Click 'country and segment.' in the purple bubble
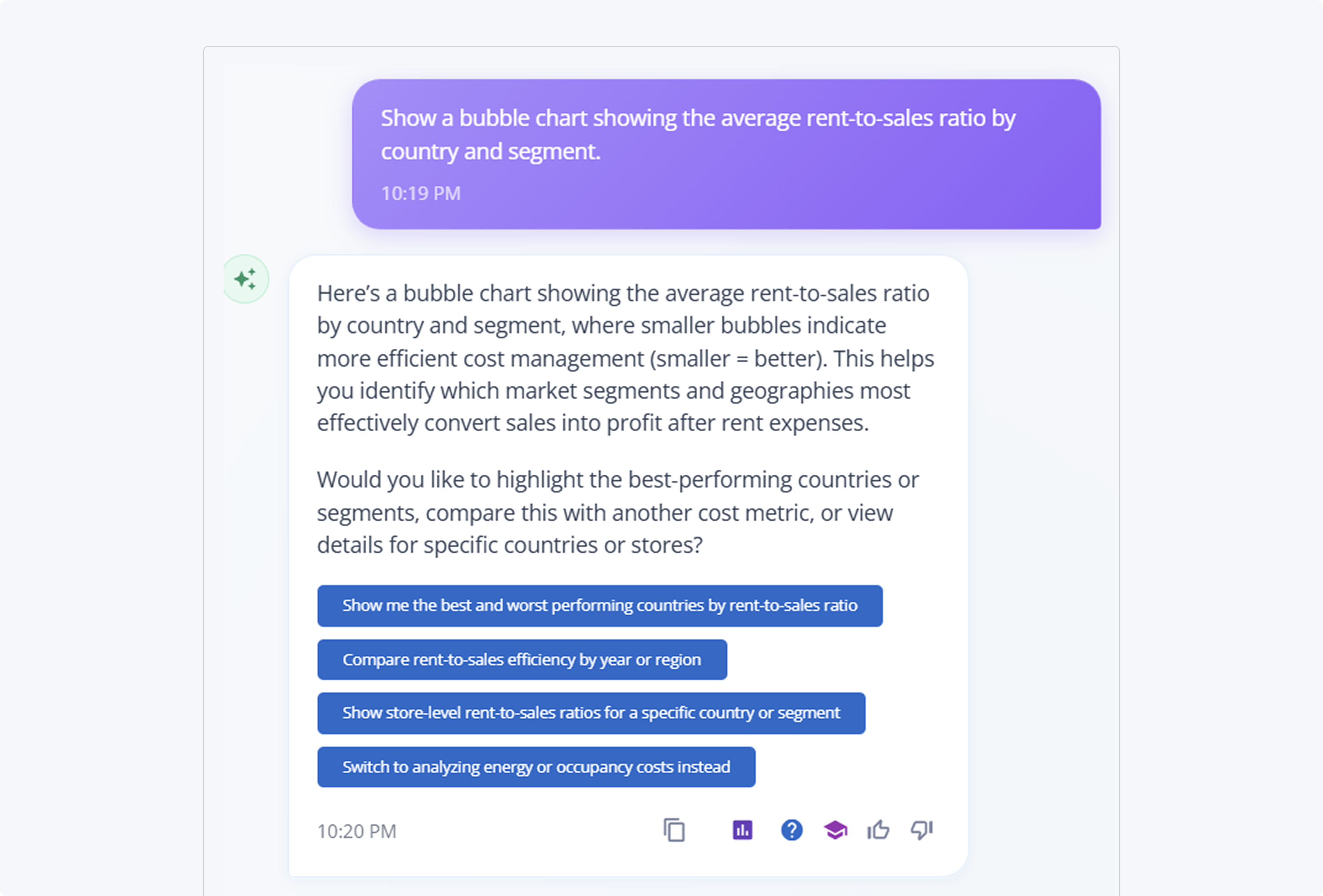 (490, 151)
